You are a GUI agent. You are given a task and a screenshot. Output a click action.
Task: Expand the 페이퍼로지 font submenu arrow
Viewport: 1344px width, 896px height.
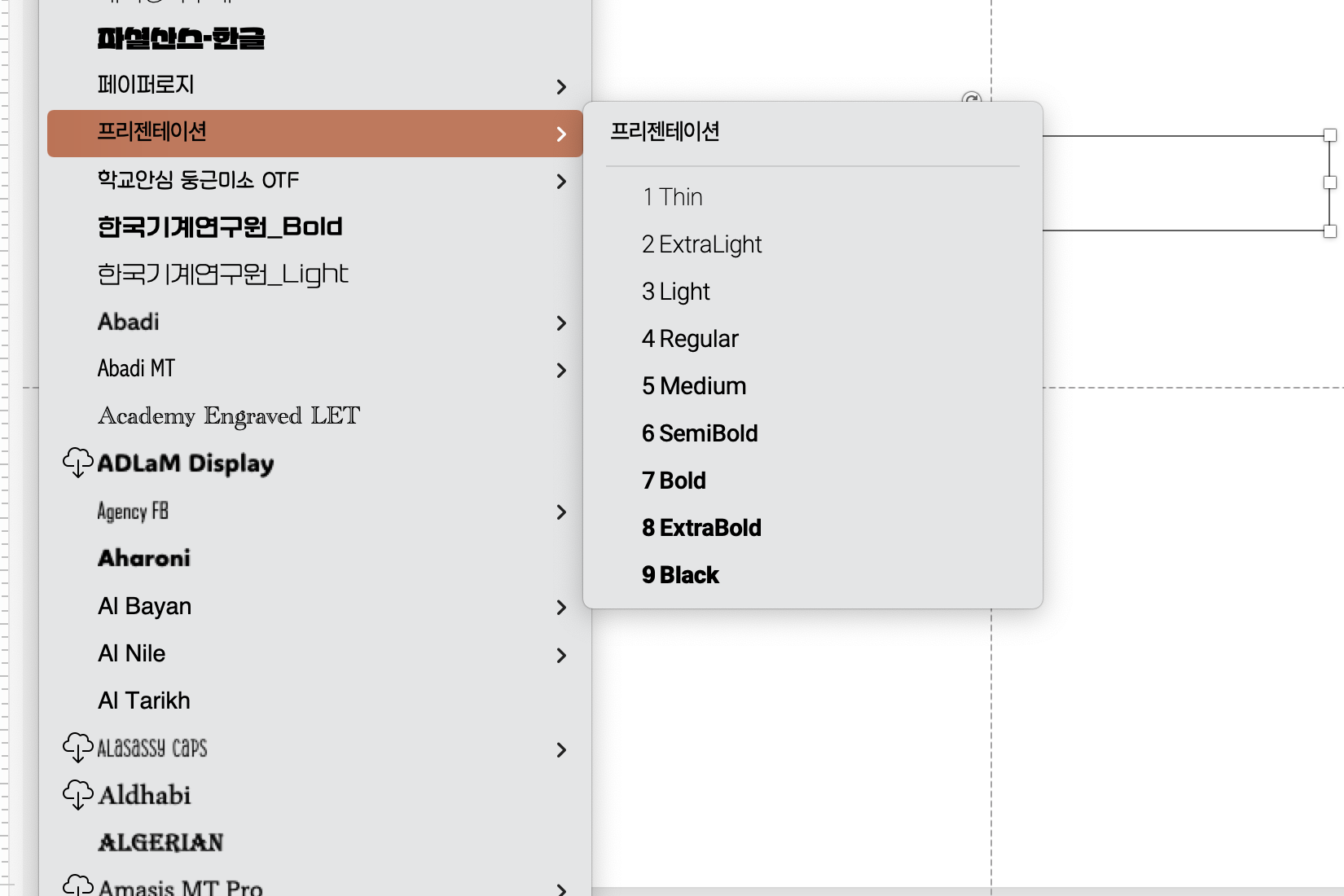click(560, 86)
